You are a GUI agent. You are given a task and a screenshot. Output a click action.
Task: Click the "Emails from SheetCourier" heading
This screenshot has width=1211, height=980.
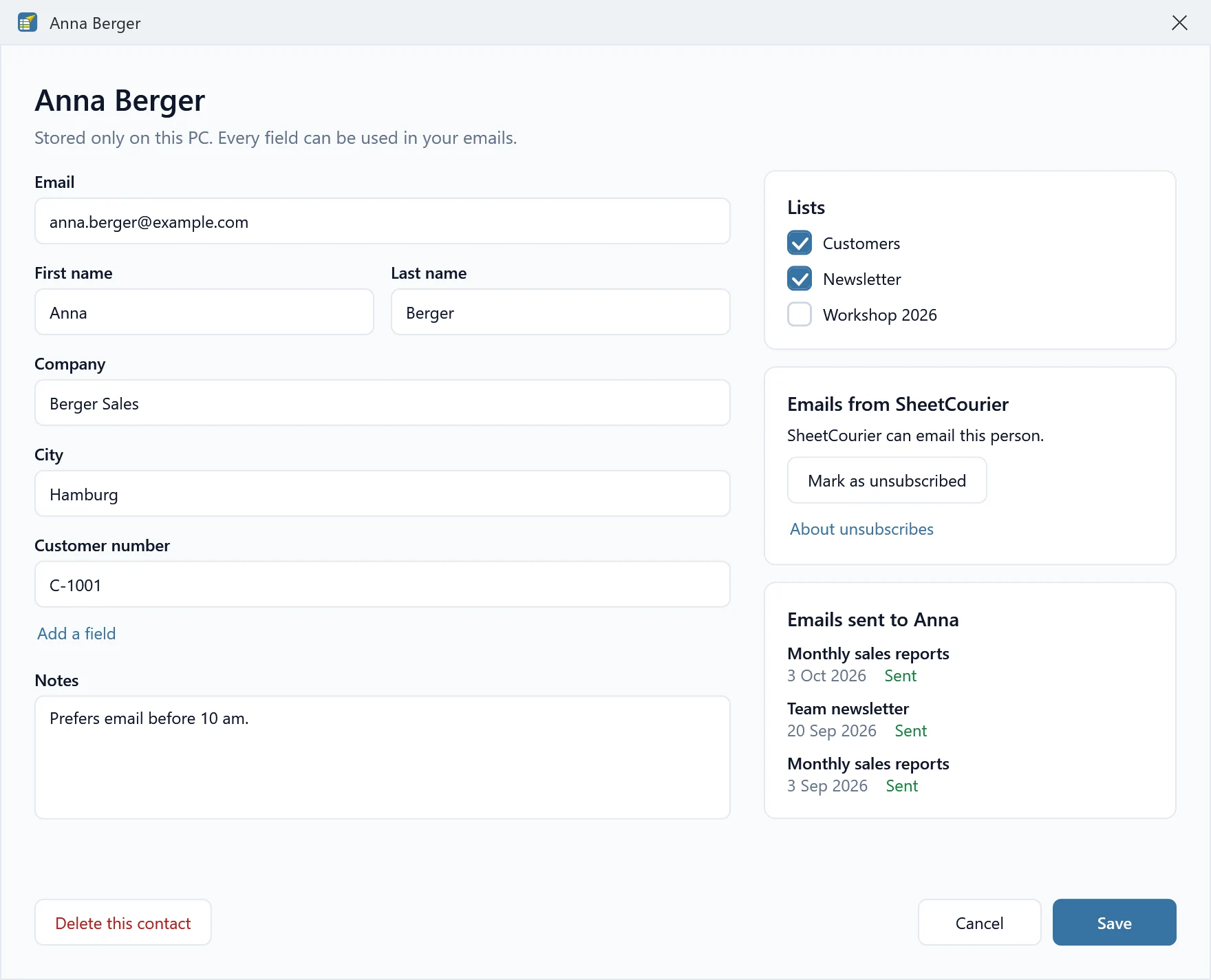point(898,404)
